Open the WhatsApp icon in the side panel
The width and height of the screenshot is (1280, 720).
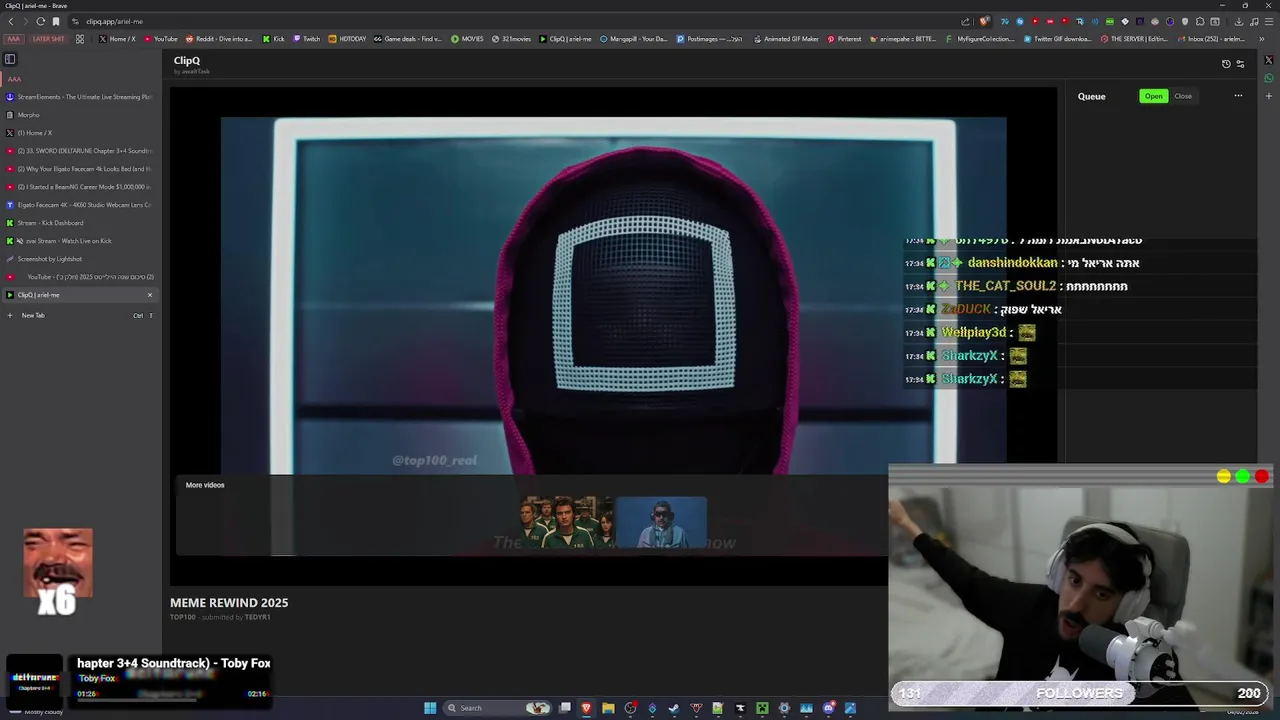click(1269, 78)
